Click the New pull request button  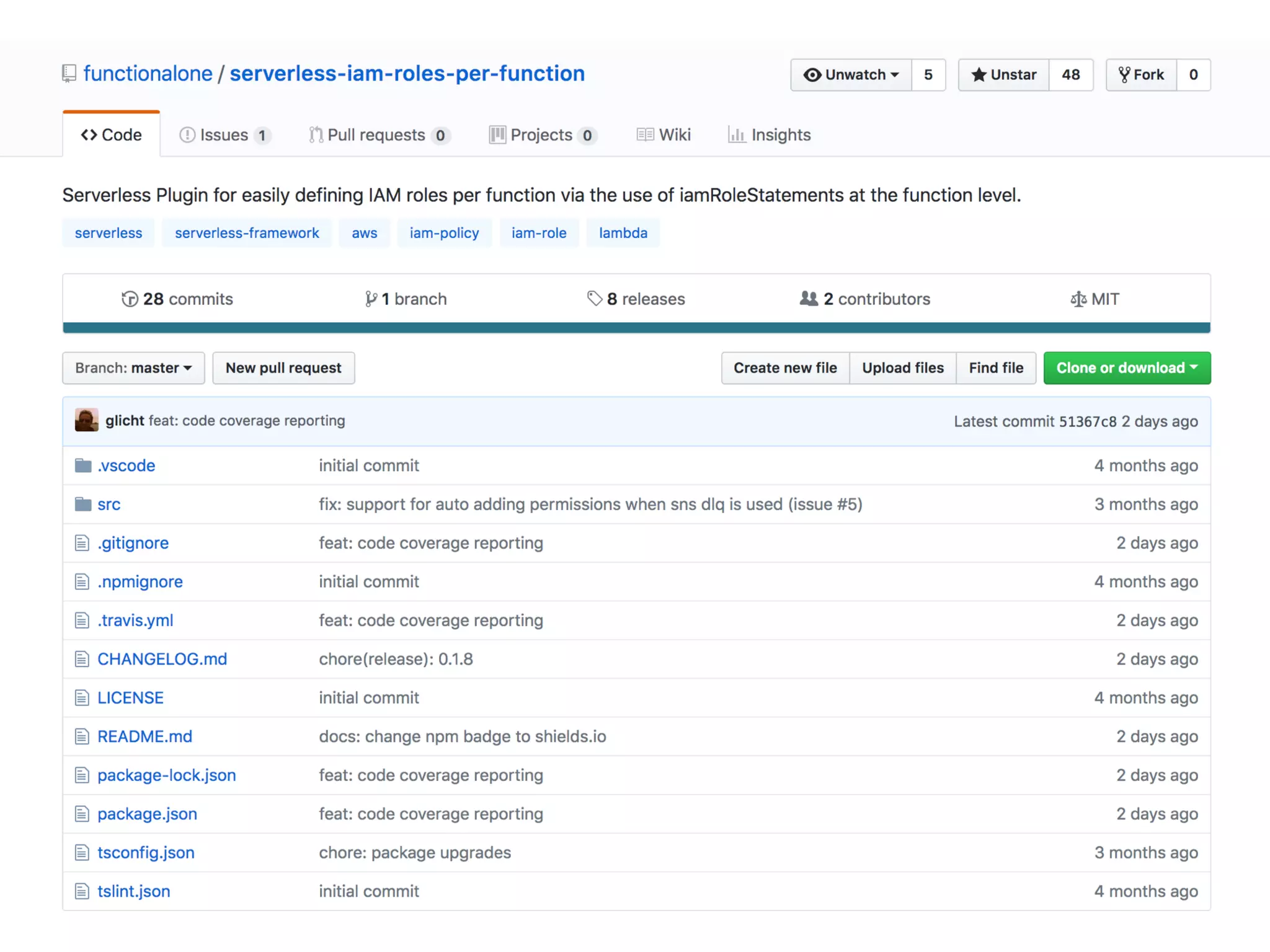pyautogui.click(x=283, y=368)
